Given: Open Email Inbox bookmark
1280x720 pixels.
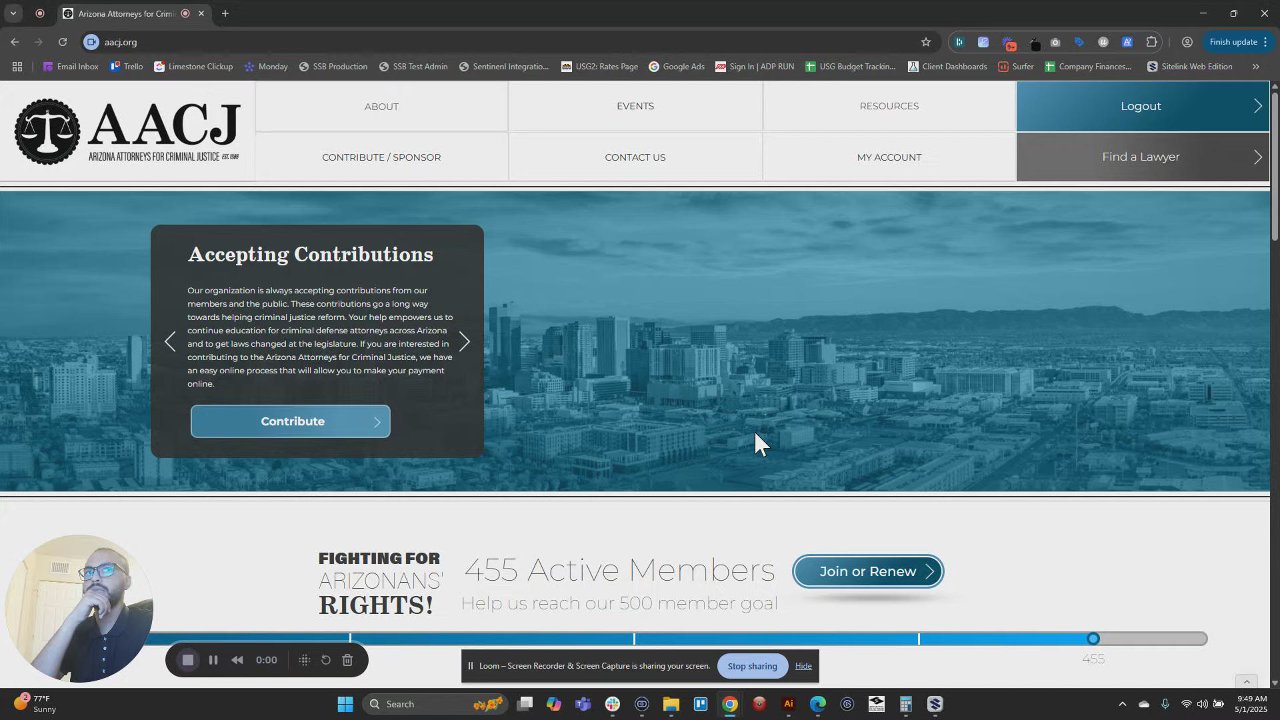Looking at the screenshot, I should 70,67.
